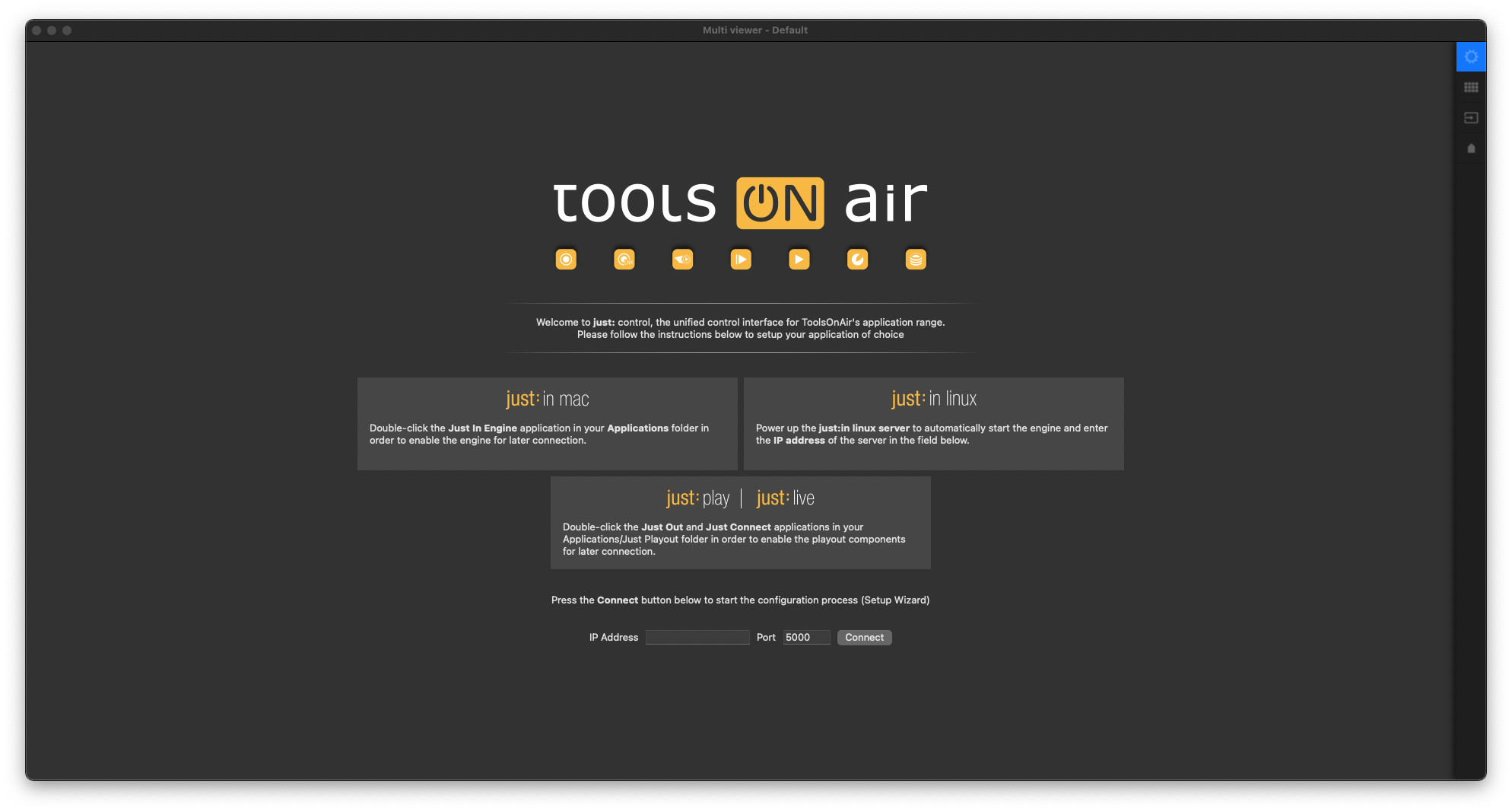Click the ToolsOnAir ON logo

780,203
